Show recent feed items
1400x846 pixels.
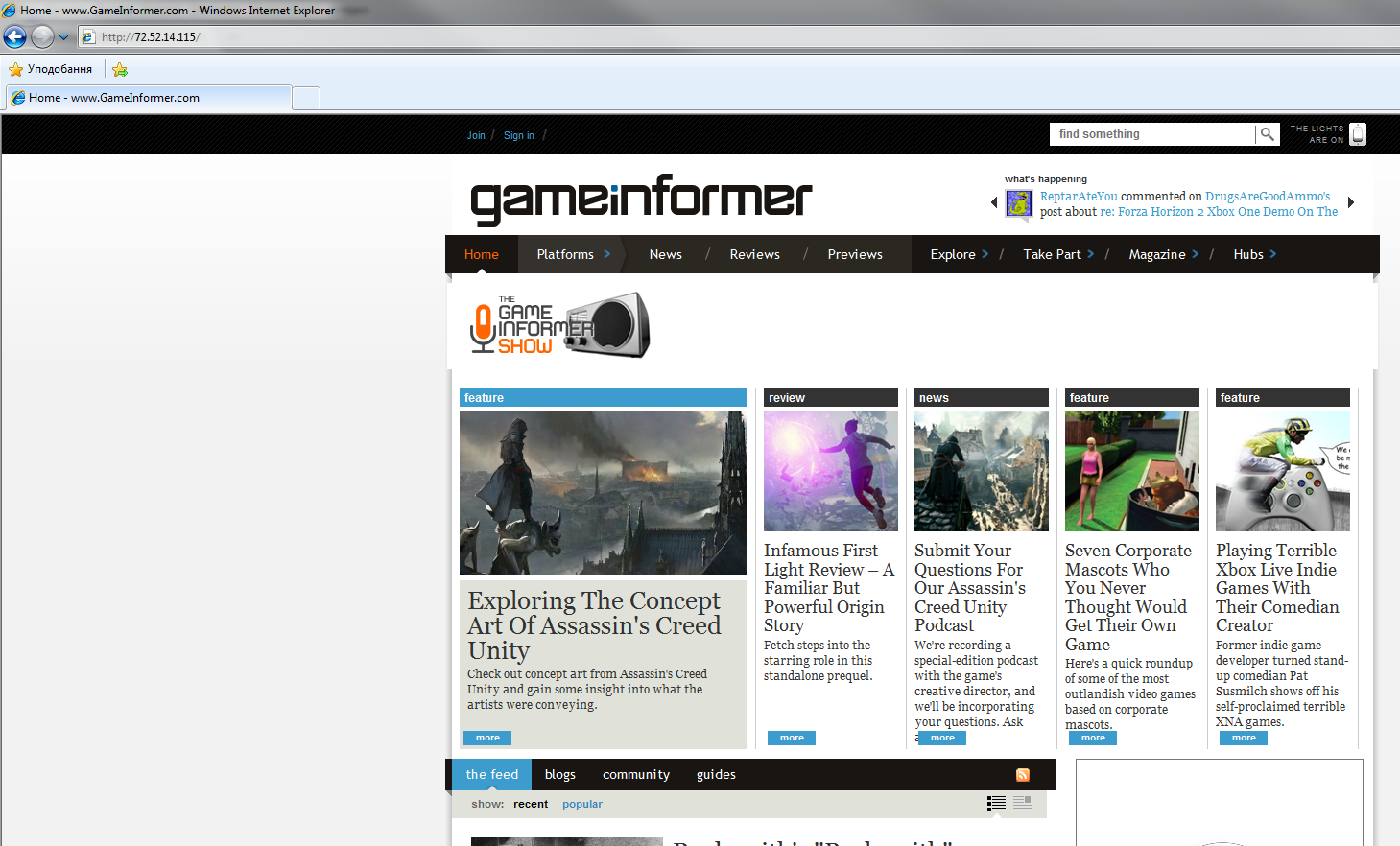point(531,804)
